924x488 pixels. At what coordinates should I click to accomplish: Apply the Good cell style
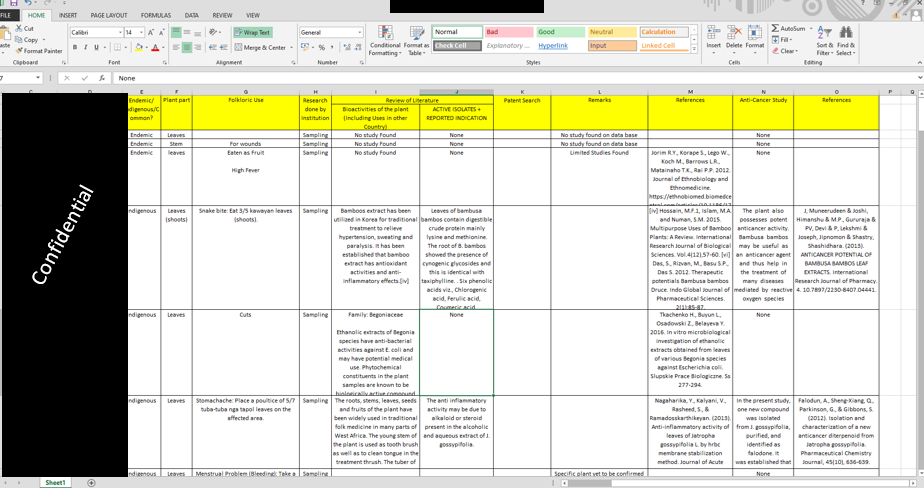coord(560,32)
